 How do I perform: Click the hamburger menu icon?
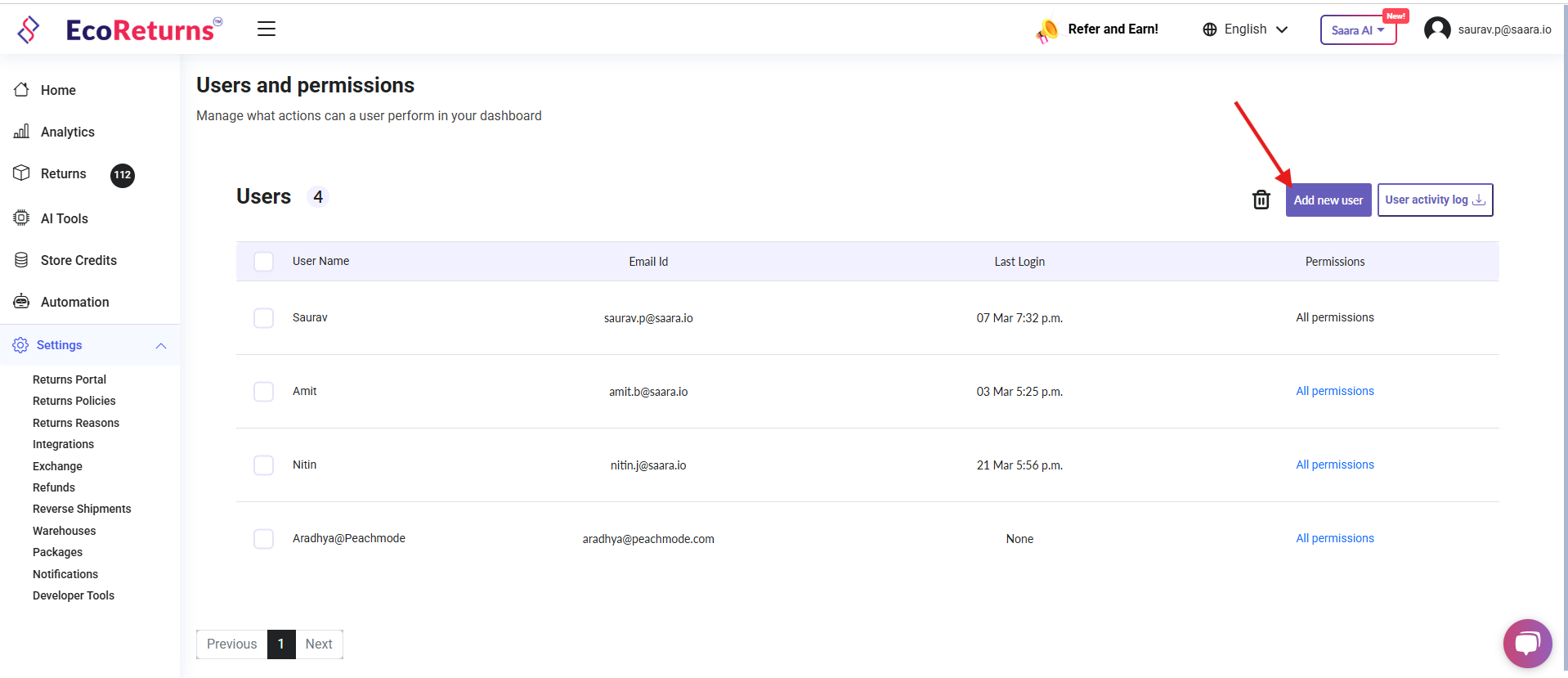pos(267,29)
